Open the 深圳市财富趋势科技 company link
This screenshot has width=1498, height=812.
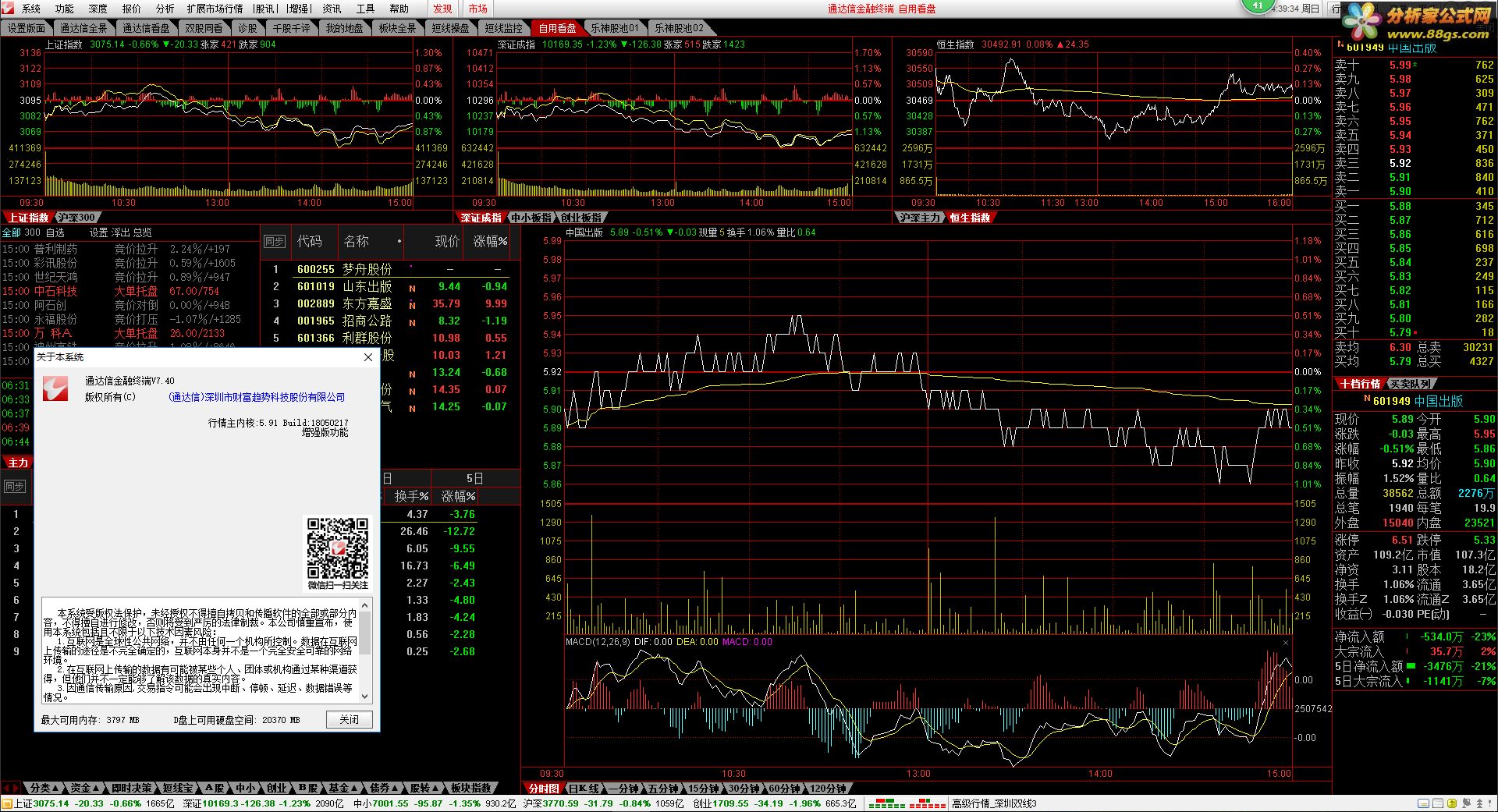point(257,397)
